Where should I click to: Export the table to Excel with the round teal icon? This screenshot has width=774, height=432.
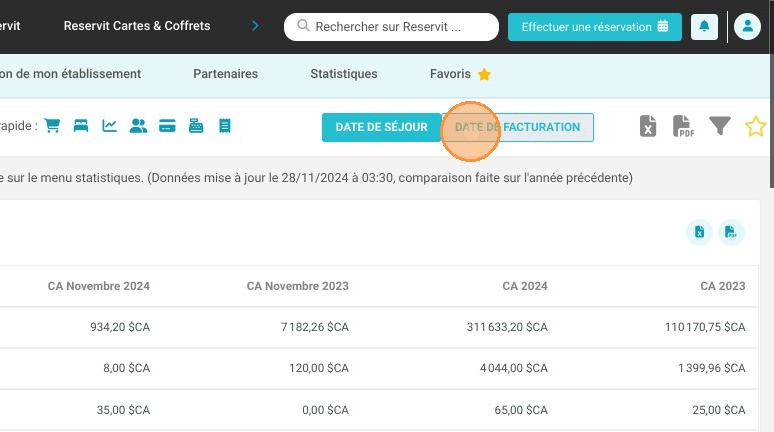pos(699,232)
